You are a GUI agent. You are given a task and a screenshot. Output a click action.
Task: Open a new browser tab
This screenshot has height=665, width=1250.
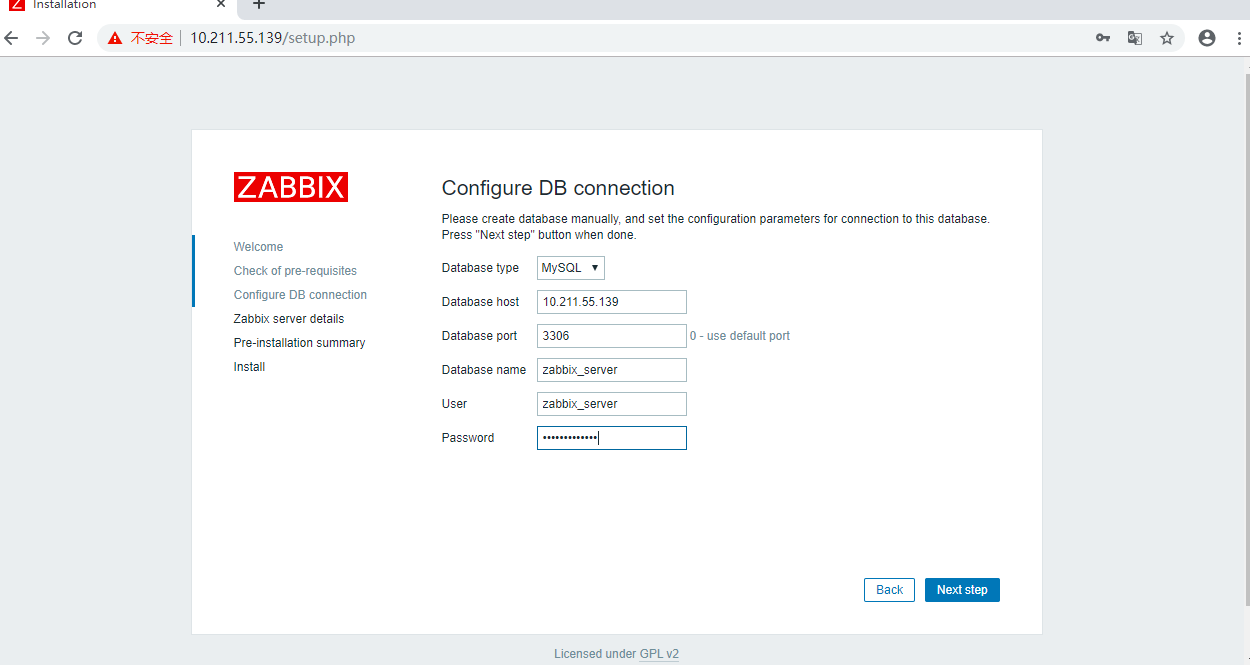(x=259, y=5)
